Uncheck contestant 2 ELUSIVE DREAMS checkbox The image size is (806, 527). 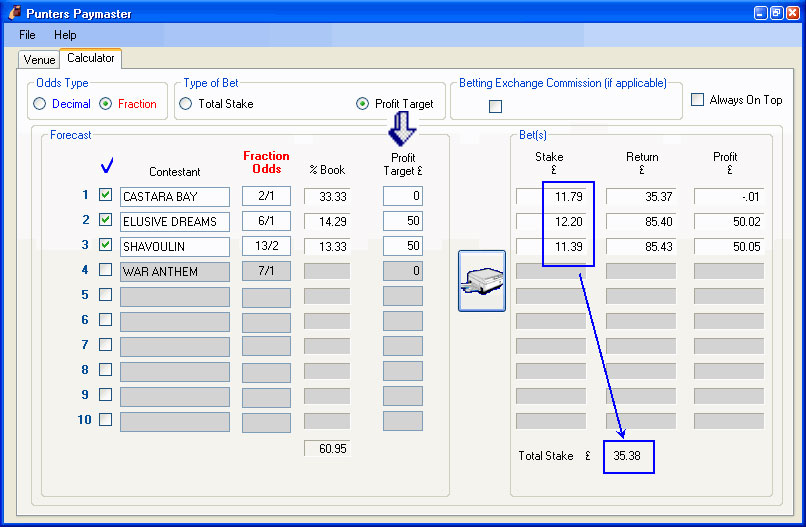pos(105,220)
